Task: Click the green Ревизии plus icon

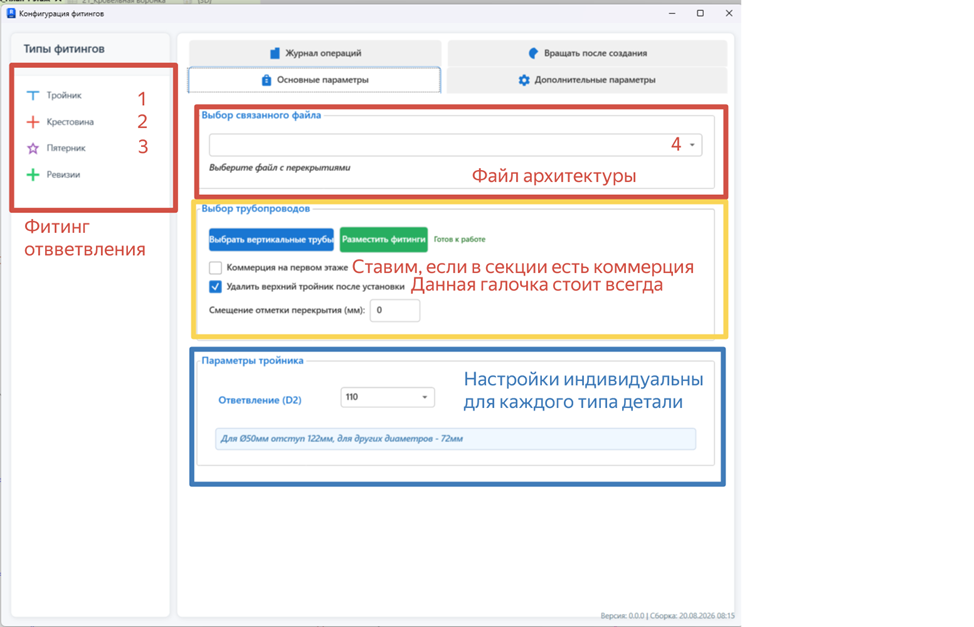Action: click(33, 175)
